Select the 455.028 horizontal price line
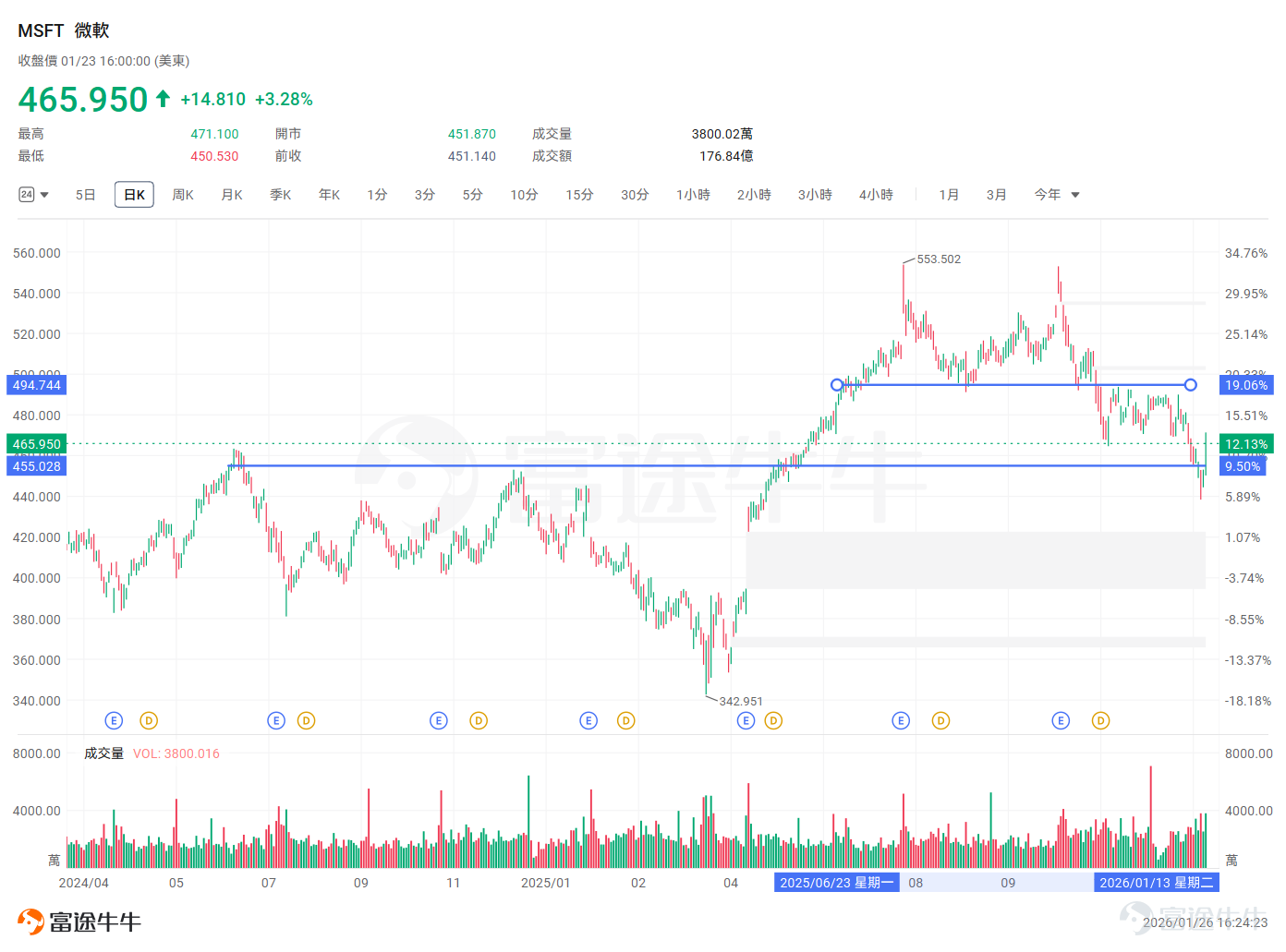The height and width of the screenshot is (952, 1286). click(x=717, y=465)
